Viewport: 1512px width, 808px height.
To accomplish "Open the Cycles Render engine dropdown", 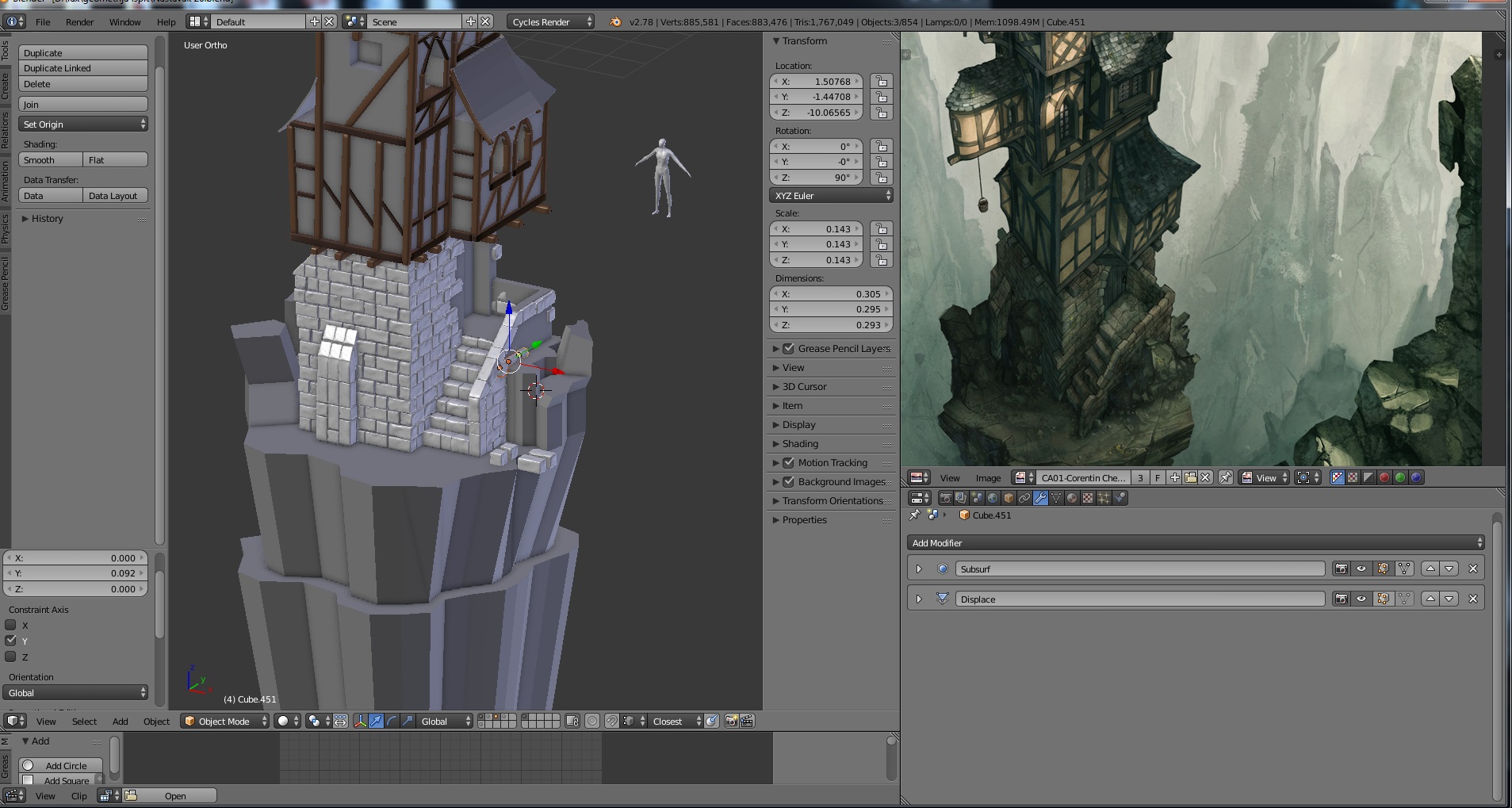I will tap(550, 22).
